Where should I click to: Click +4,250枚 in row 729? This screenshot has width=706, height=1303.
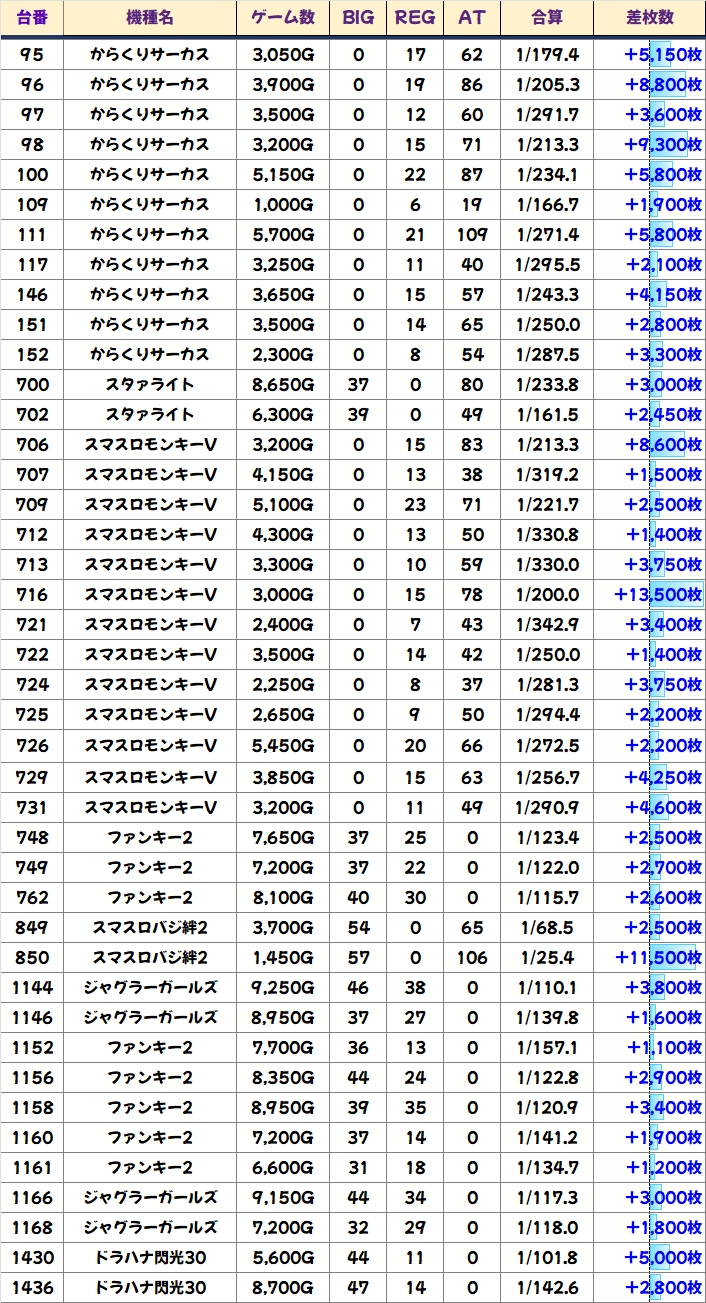point(663,777)
